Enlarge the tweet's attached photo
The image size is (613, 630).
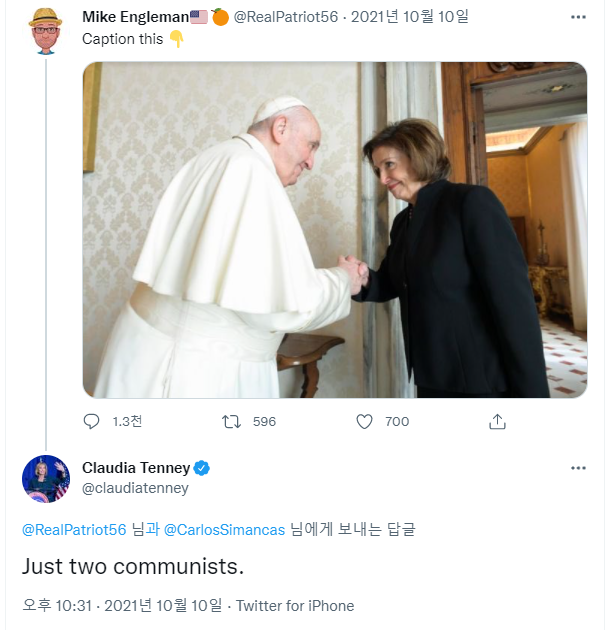[334, 230]
